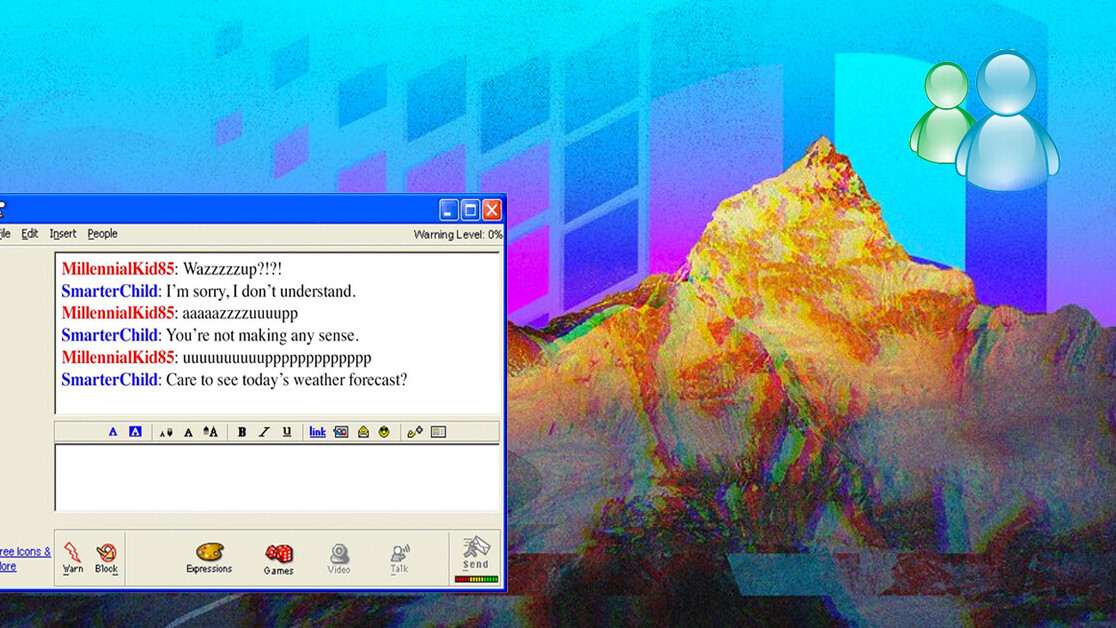The height and width of the screenshot is (628, 1116).
Task: Insert a hyperlink using the link button
Action: coord(317,432)
